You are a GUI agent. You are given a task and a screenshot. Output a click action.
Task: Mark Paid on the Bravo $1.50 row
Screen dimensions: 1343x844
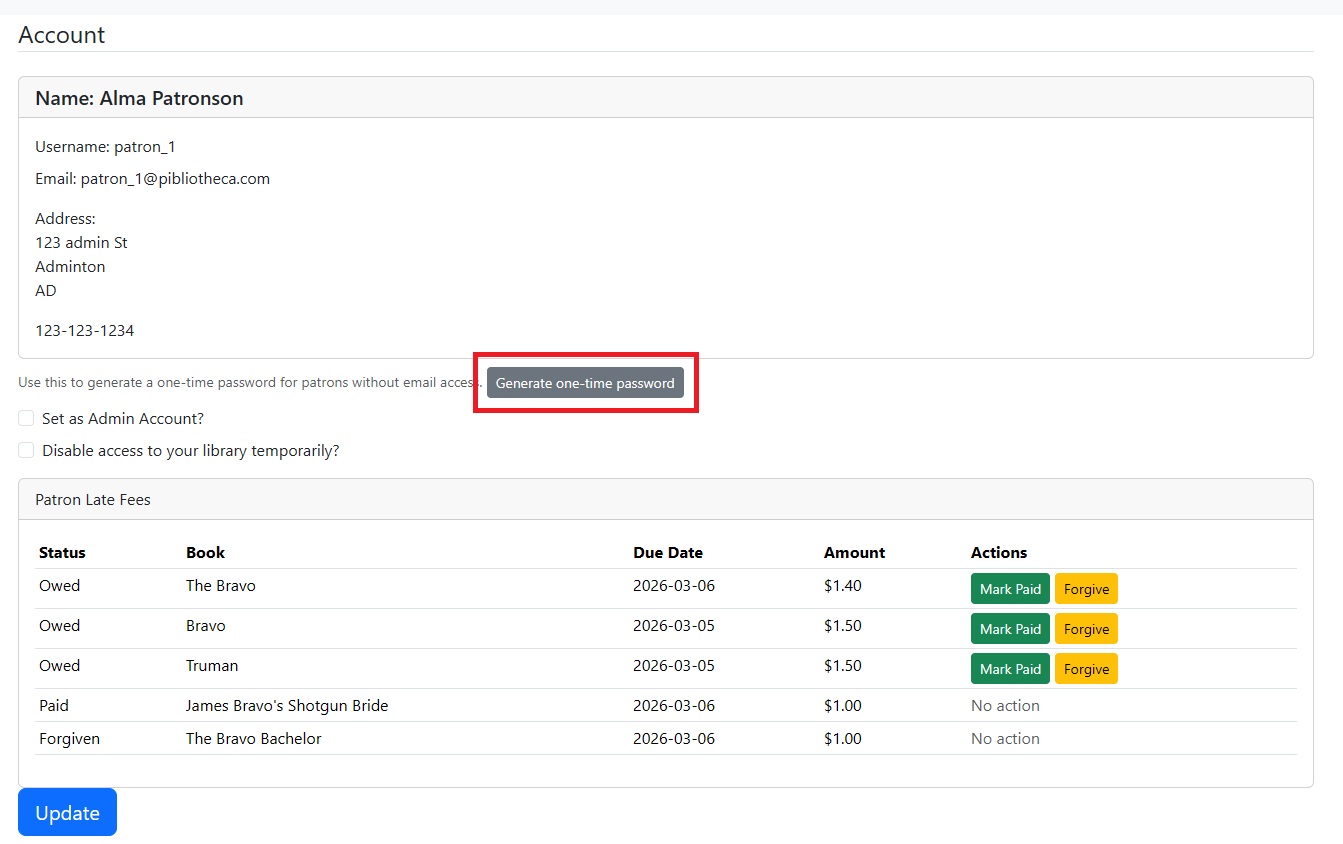[1010, 629]
